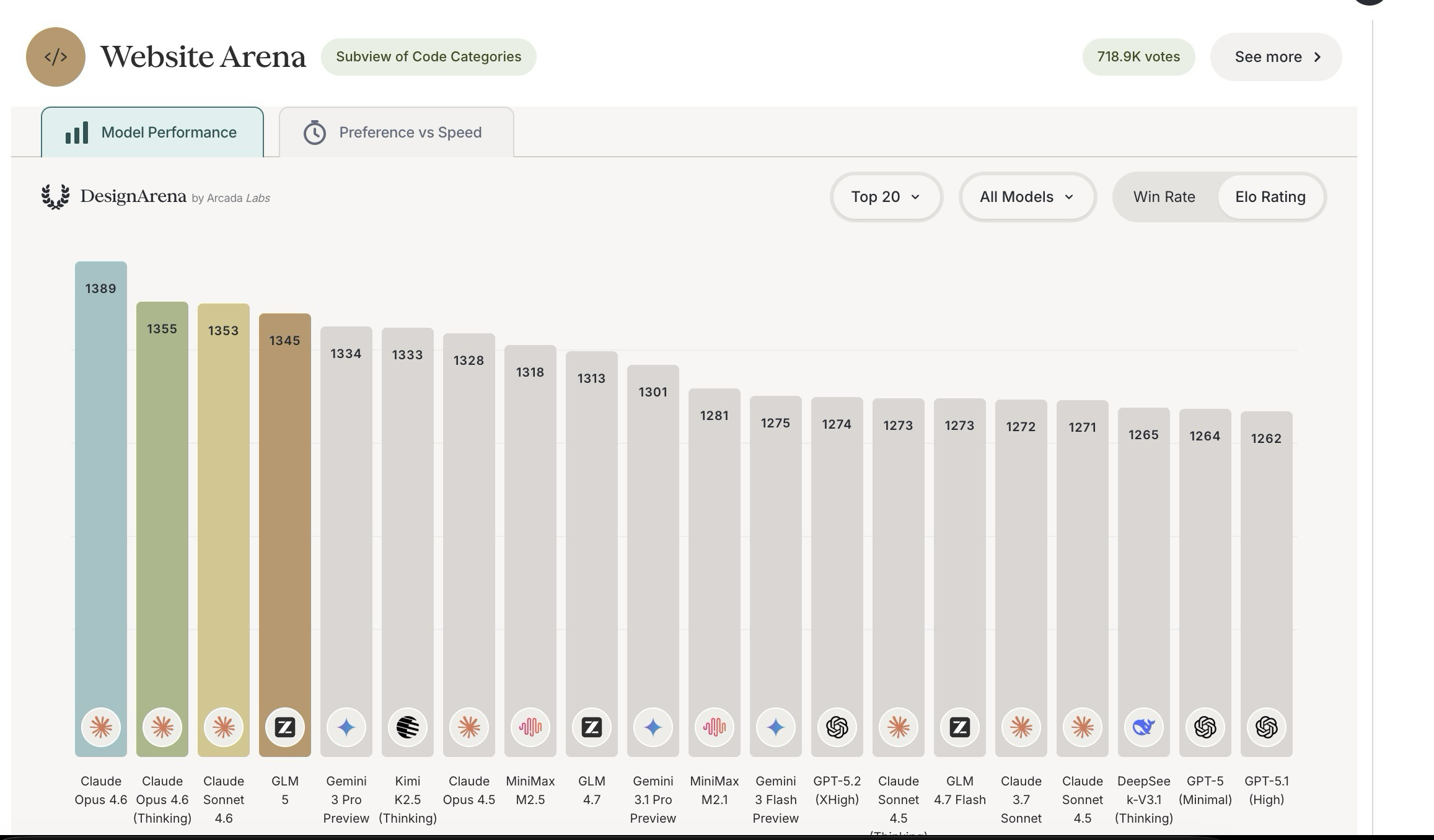Viewport: 1434px width, 840px height.
Task: Open the Top 20 dropdown
Action: pos(886,197)
